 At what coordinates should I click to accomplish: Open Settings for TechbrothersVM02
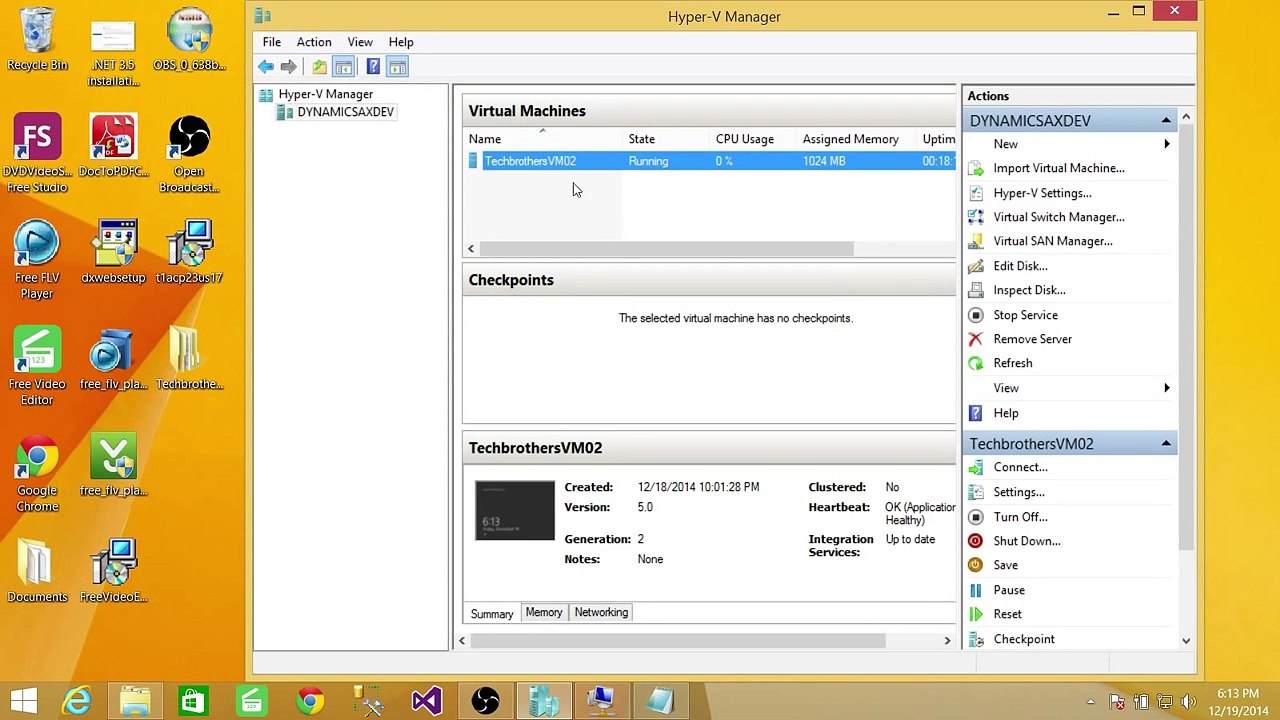coord(1018,492)
